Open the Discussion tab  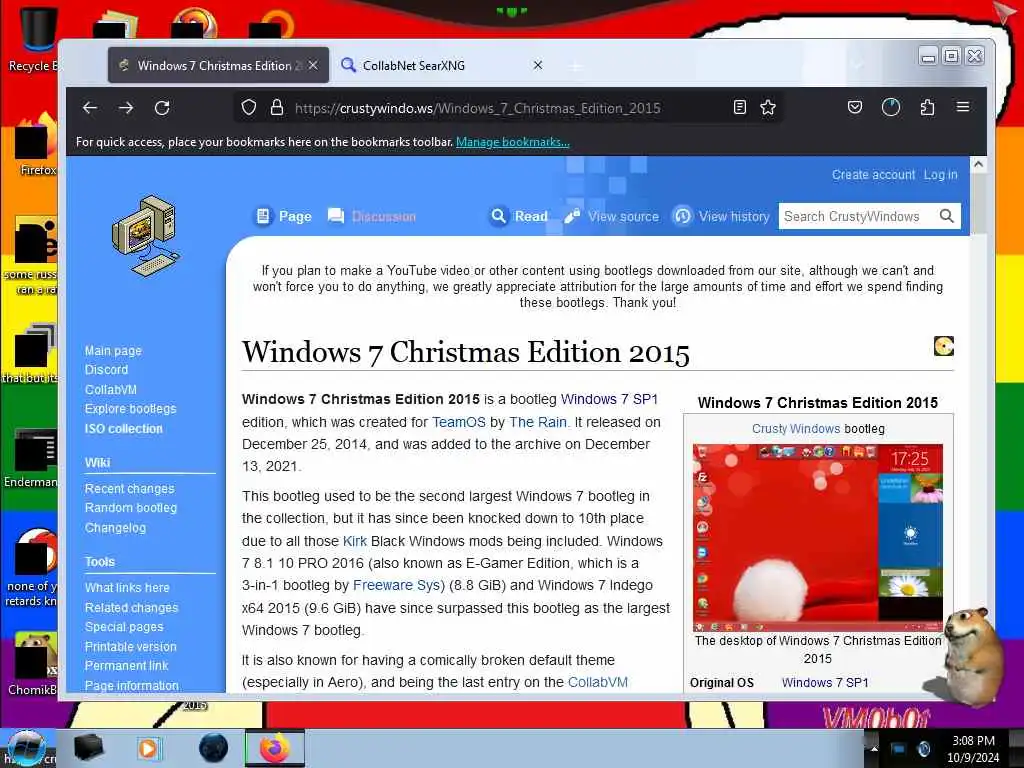coord(372,216)
